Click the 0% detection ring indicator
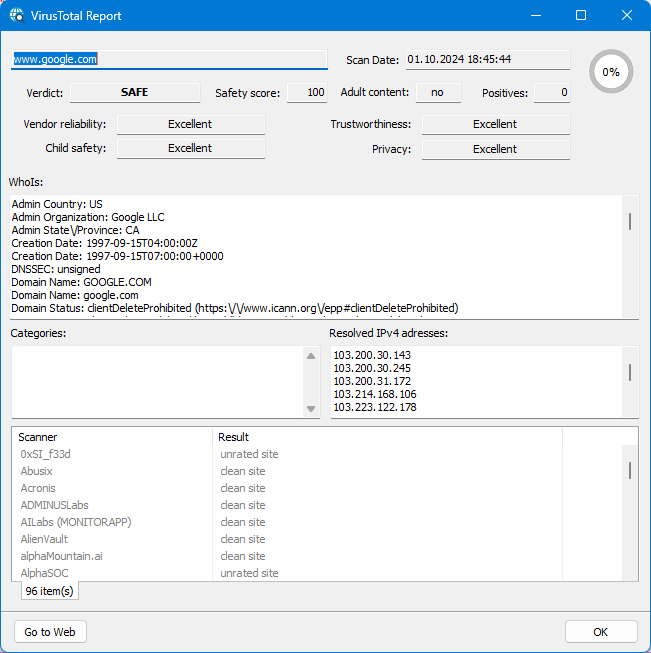The height and width of the screenshot is (653, 651). click(x=611, y=72)
